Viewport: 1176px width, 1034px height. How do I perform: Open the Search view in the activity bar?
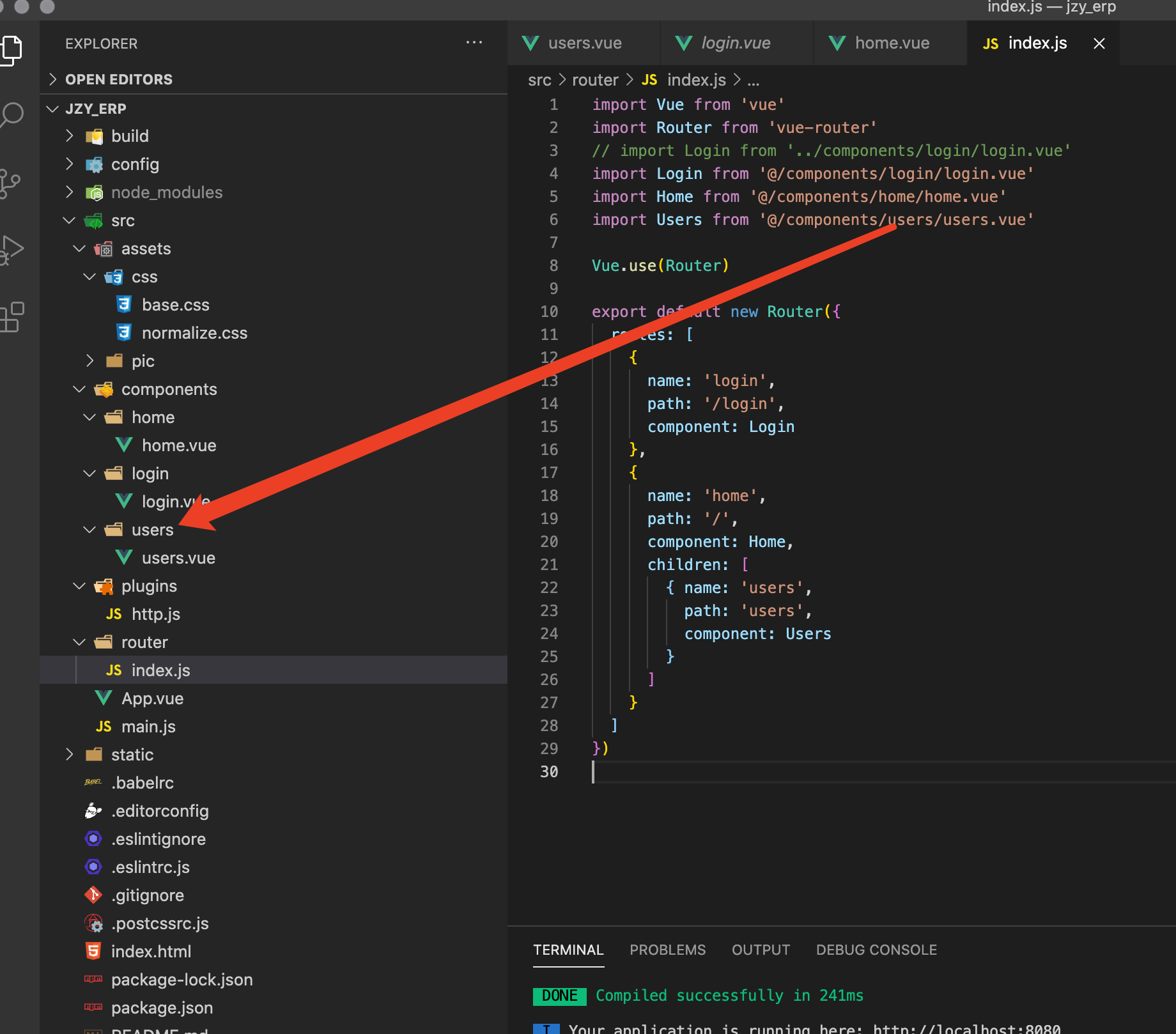[x=13, y=116]
